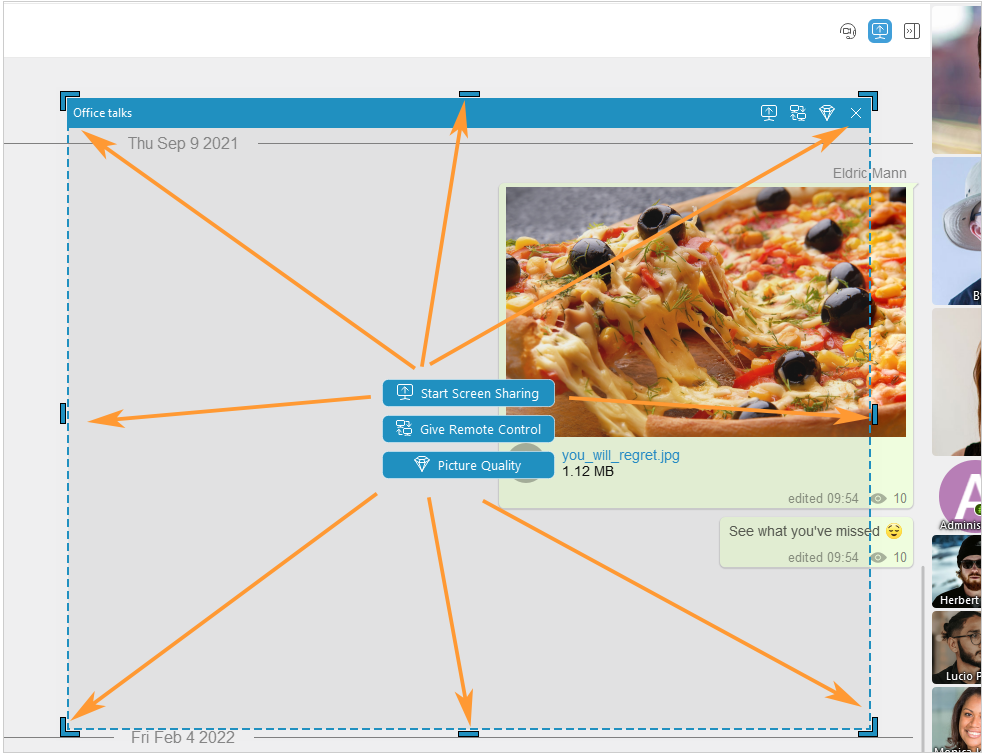The width and height of the screenshot is (985, 755).
Task: Select Lucio's video thumbnail
Action: click(957, 646)
